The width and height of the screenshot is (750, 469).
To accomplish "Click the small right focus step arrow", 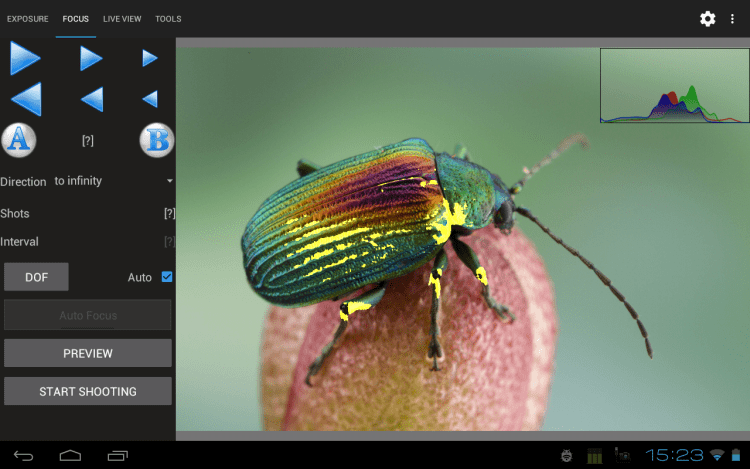I will 150,58.
